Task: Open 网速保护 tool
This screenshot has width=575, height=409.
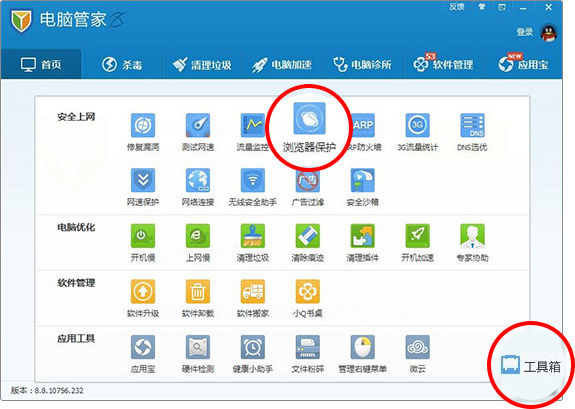Action: click(x=143, y=187)
